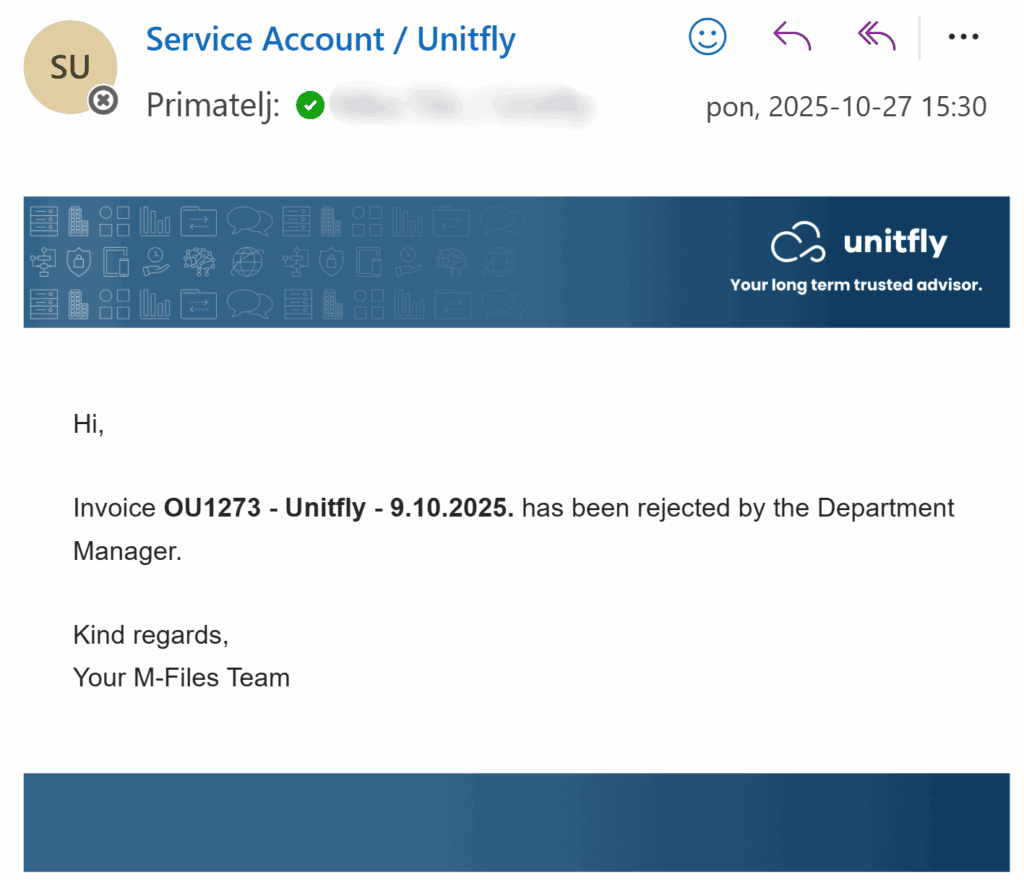Click the tagline Your long term trusted advisor
Image resolution: width=1024 pixels, height=880 pixels.
coord(856,285)
